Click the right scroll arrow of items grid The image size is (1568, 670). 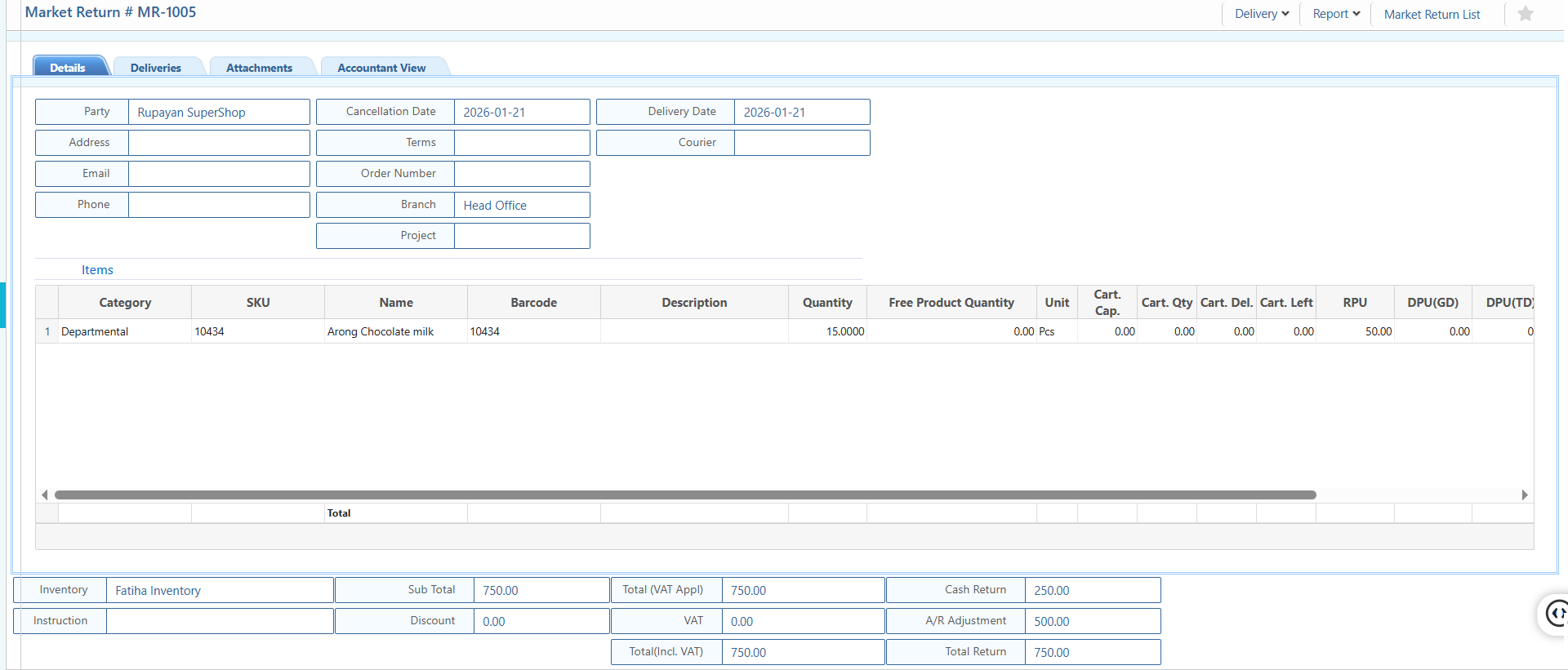1524,495
